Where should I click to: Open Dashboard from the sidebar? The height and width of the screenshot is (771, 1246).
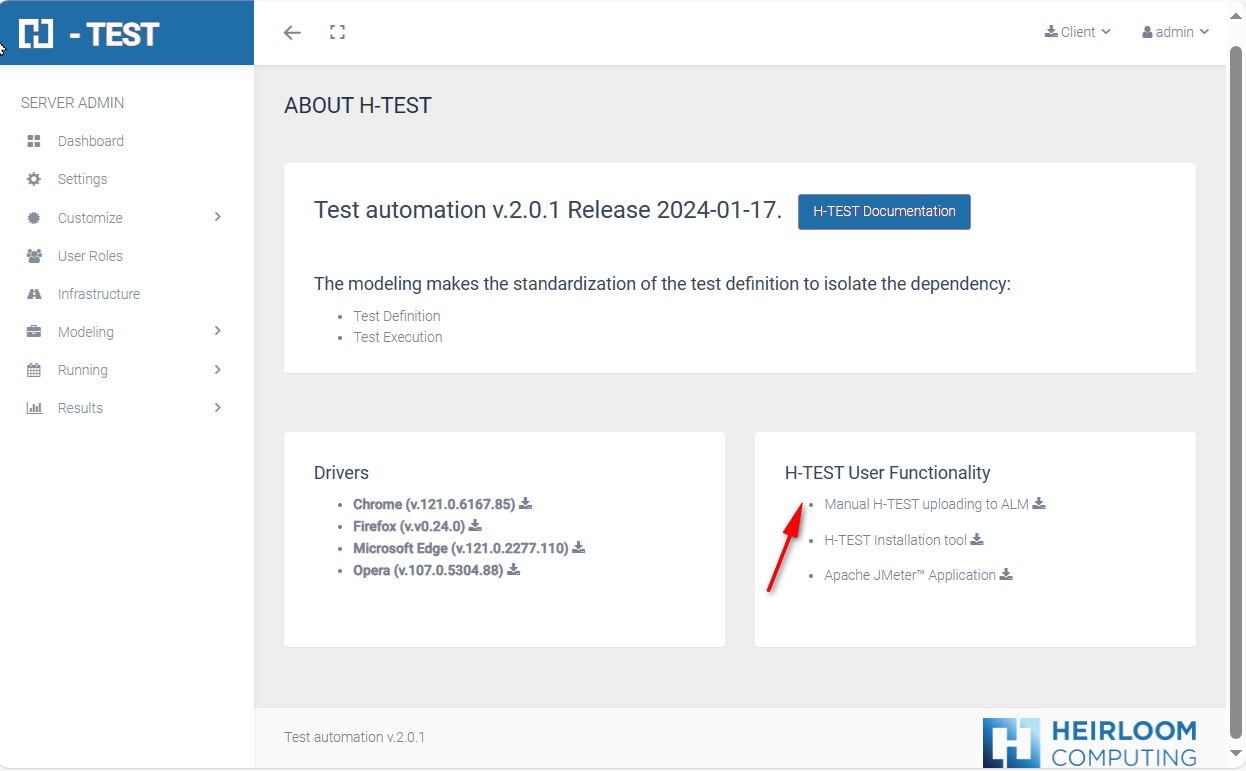(x=90, y=141)
